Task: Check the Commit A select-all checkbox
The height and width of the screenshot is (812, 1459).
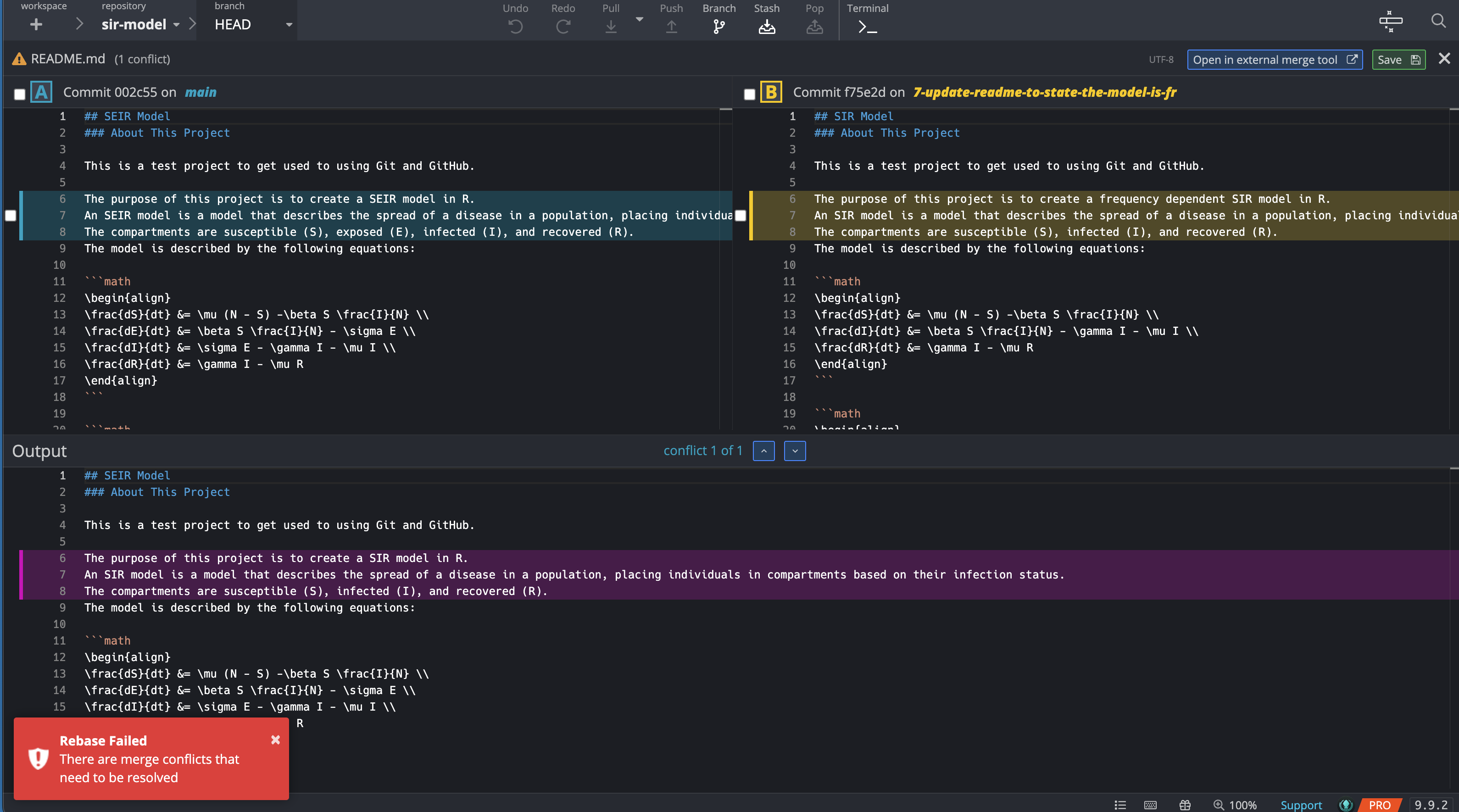Action: (20, 94)
